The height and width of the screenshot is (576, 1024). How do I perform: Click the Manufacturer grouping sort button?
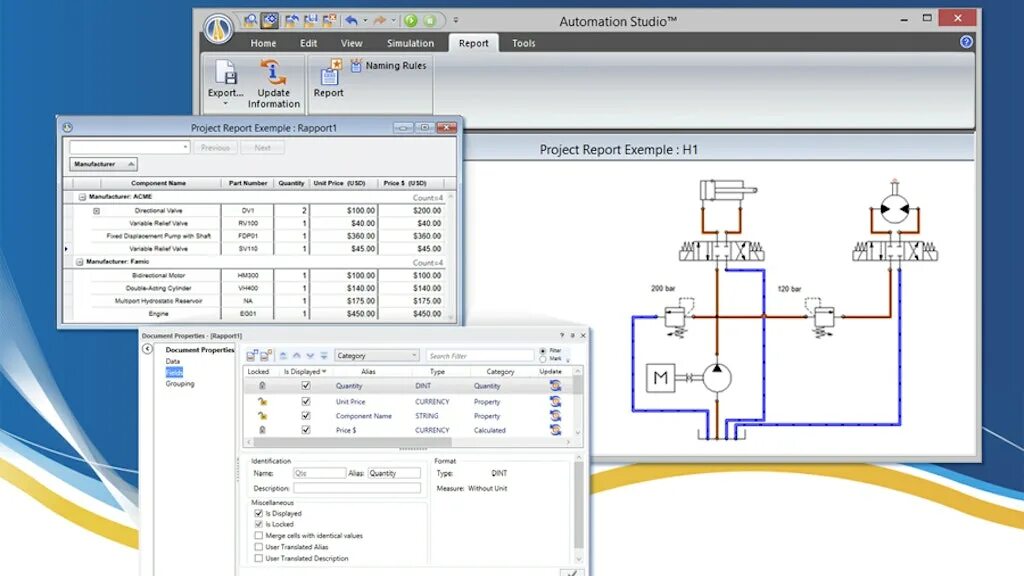point(103,164)
